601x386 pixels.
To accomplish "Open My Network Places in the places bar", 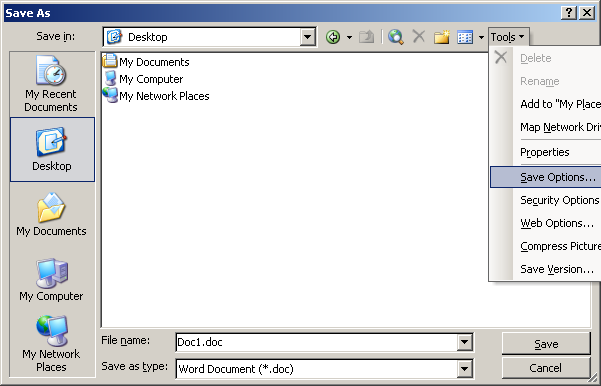I will pyautogui.click(x=51, y=344).
